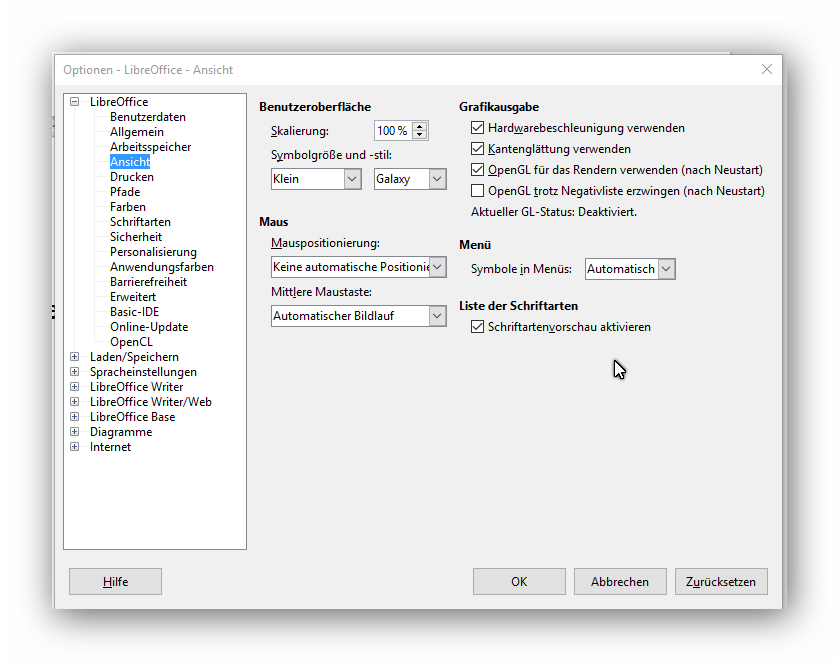
Task: Select the Spracheinstellungen category label
Action: point(143,371)
